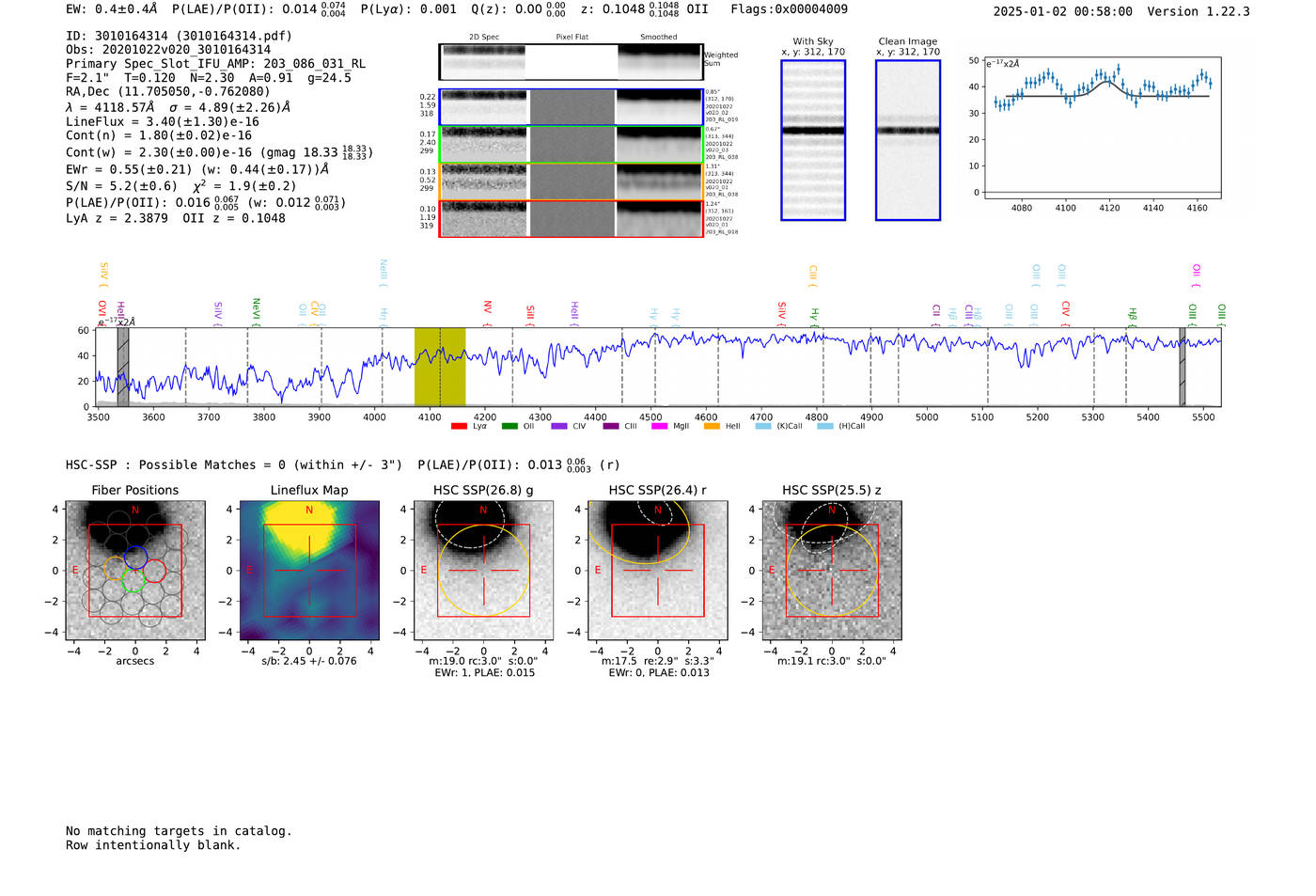
Task: Click the HSC-SSP Possible Matches = 0 line
Action: (234, 464)
